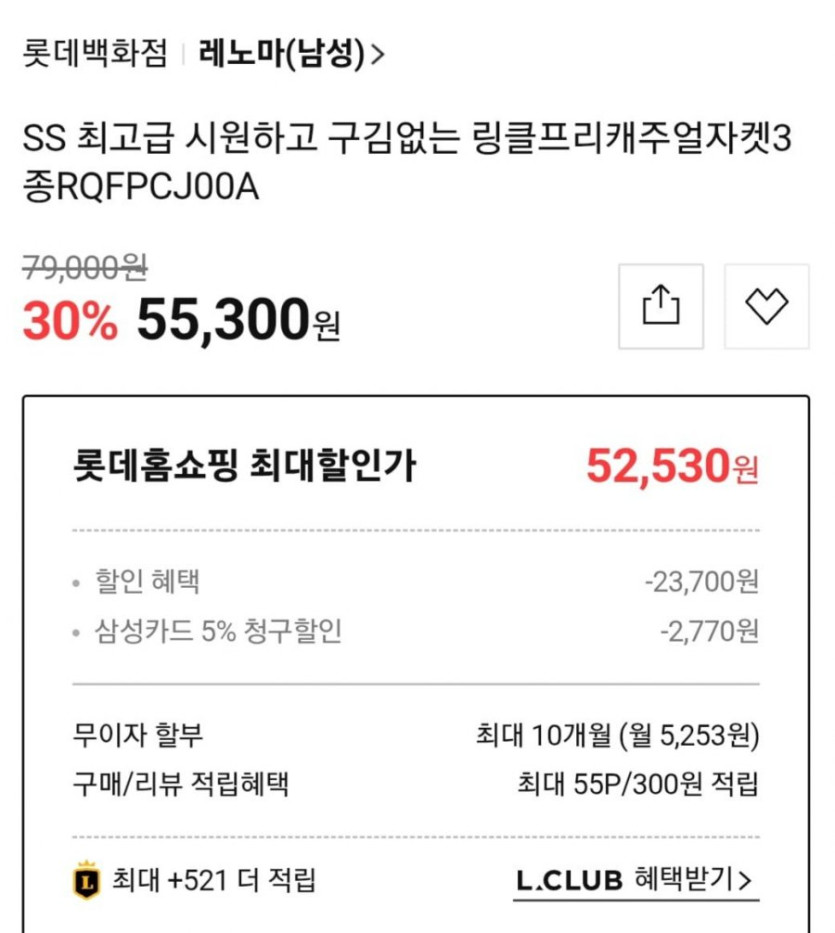Image resolution: width=835 pixels, height=933 pixels.
Task: Open the 롯데백화점 store link
Action: click(95, 54)
